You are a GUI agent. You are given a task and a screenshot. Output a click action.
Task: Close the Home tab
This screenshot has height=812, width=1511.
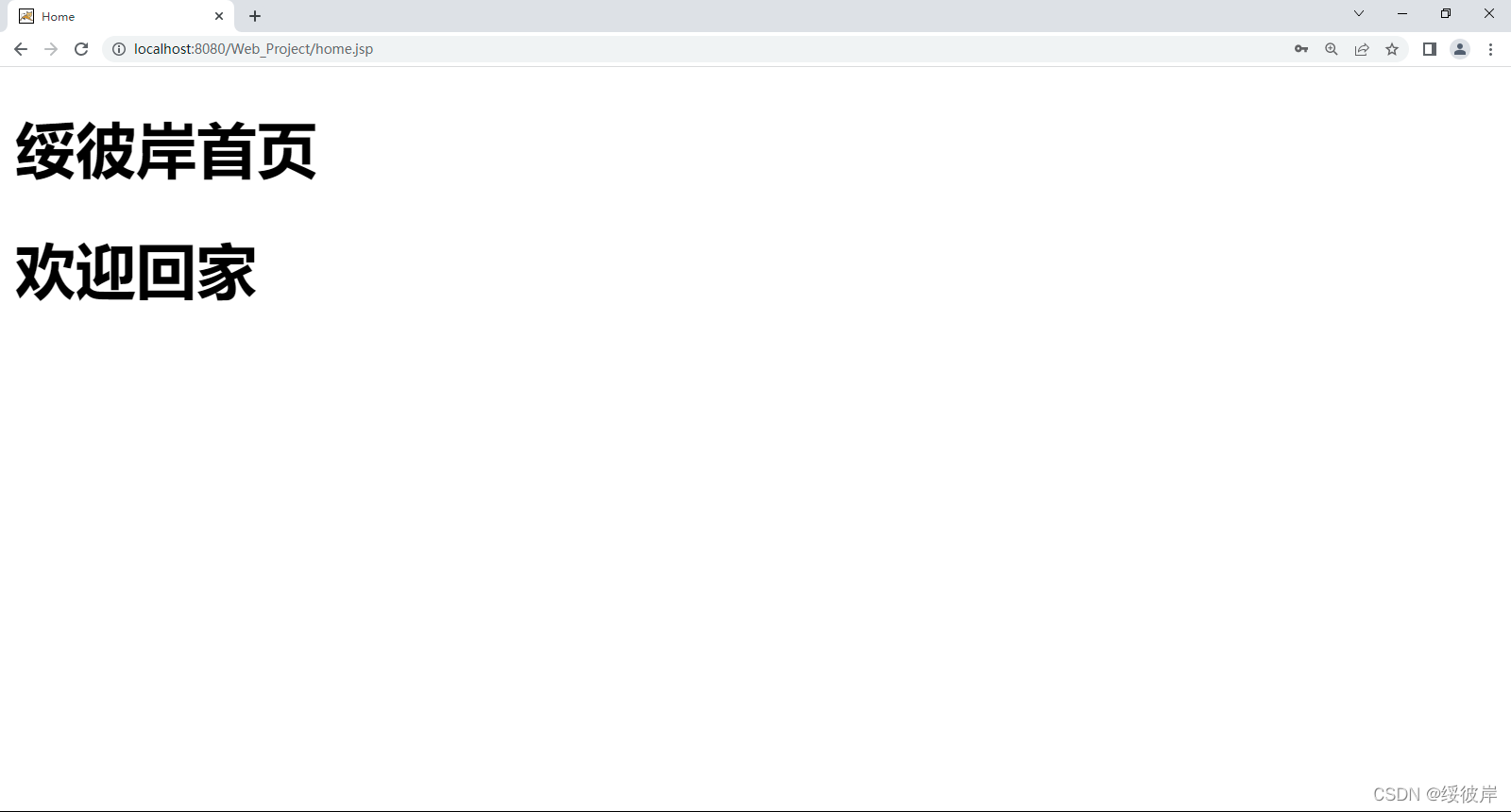point(219,16)
